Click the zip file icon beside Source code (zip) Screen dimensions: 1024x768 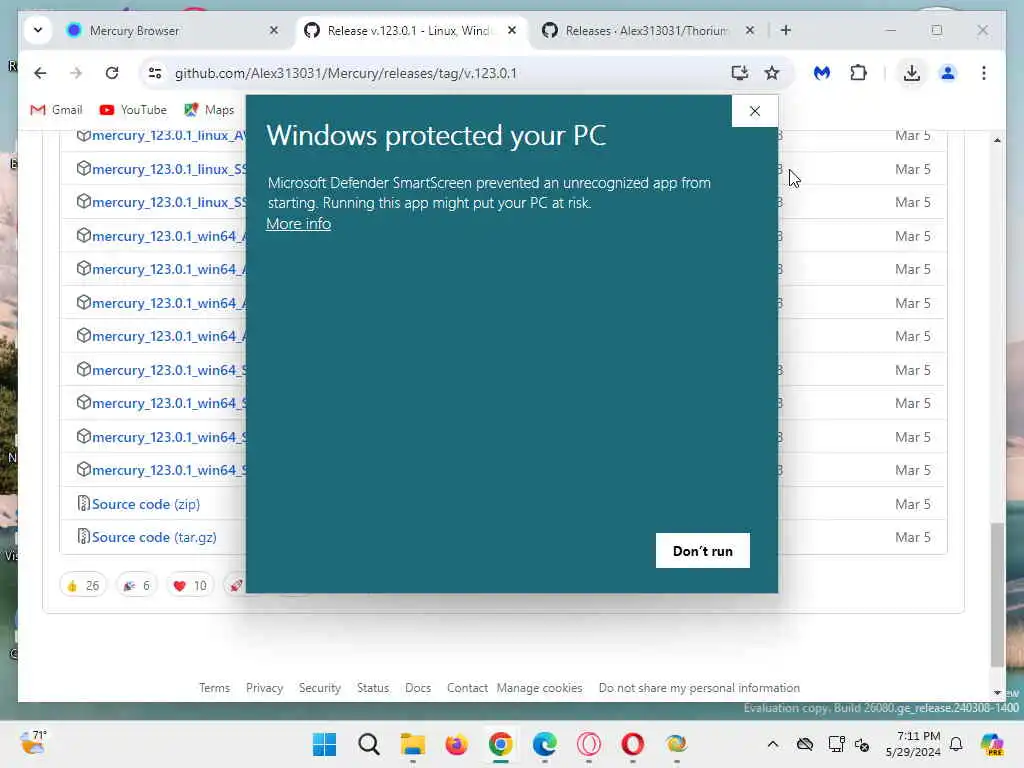[84, 504]
